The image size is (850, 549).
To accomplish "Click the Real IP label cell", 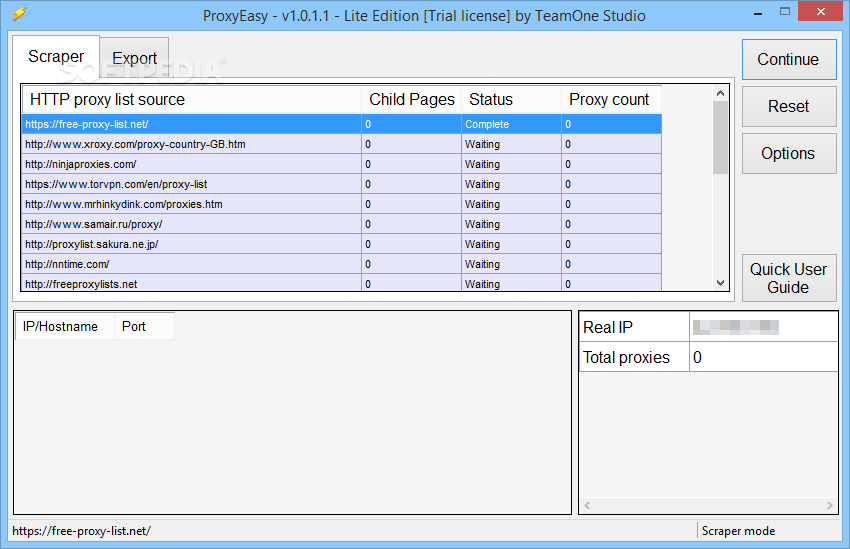I will coord(634,327).
